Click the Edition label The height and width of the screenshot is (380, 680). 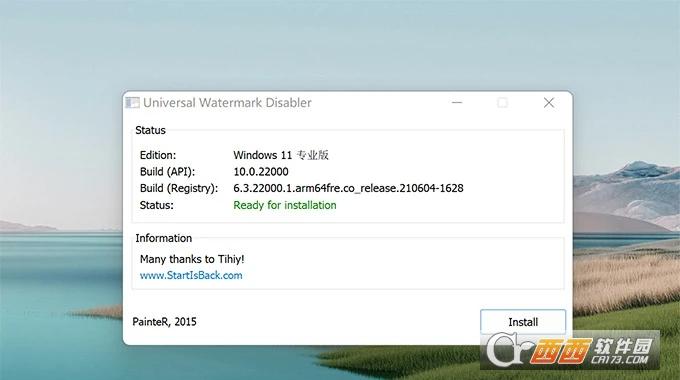click(x=158, y=155)
